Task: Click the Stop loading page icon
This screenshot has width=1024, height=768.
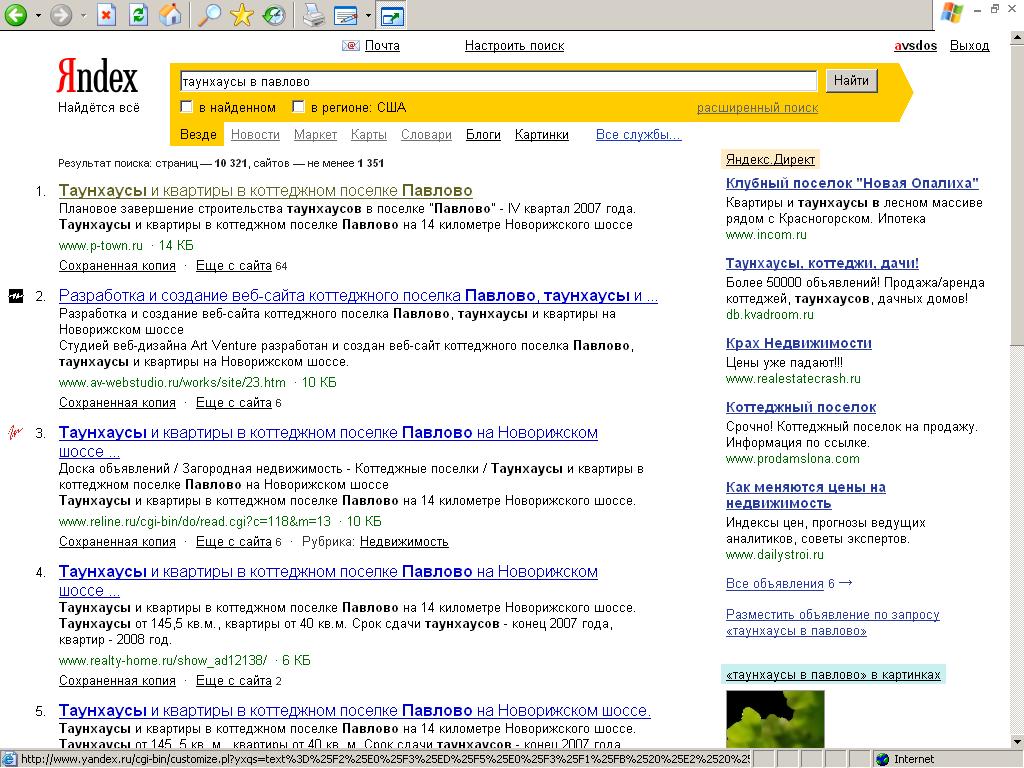Action: click(x=107, y=15)
